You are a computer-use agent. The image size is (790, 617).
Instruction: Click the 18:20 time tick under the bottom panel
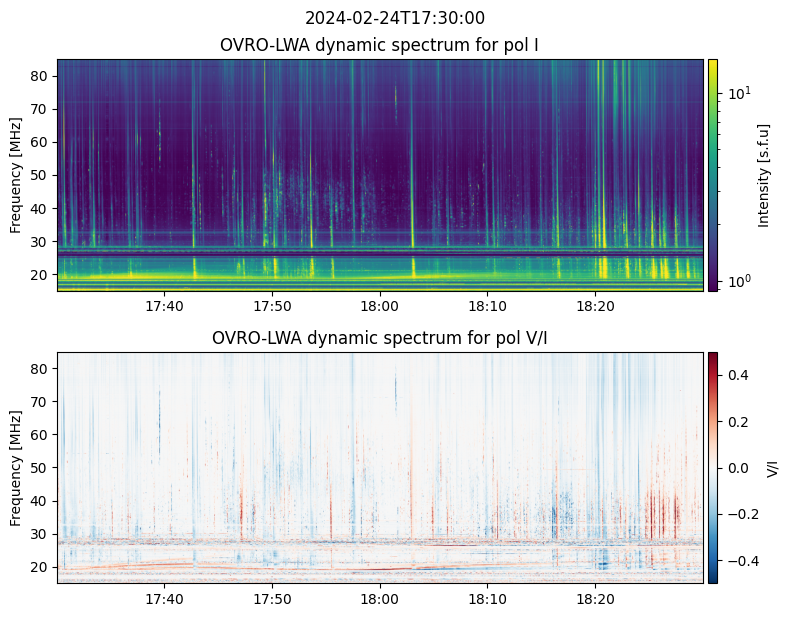(595, 598)
